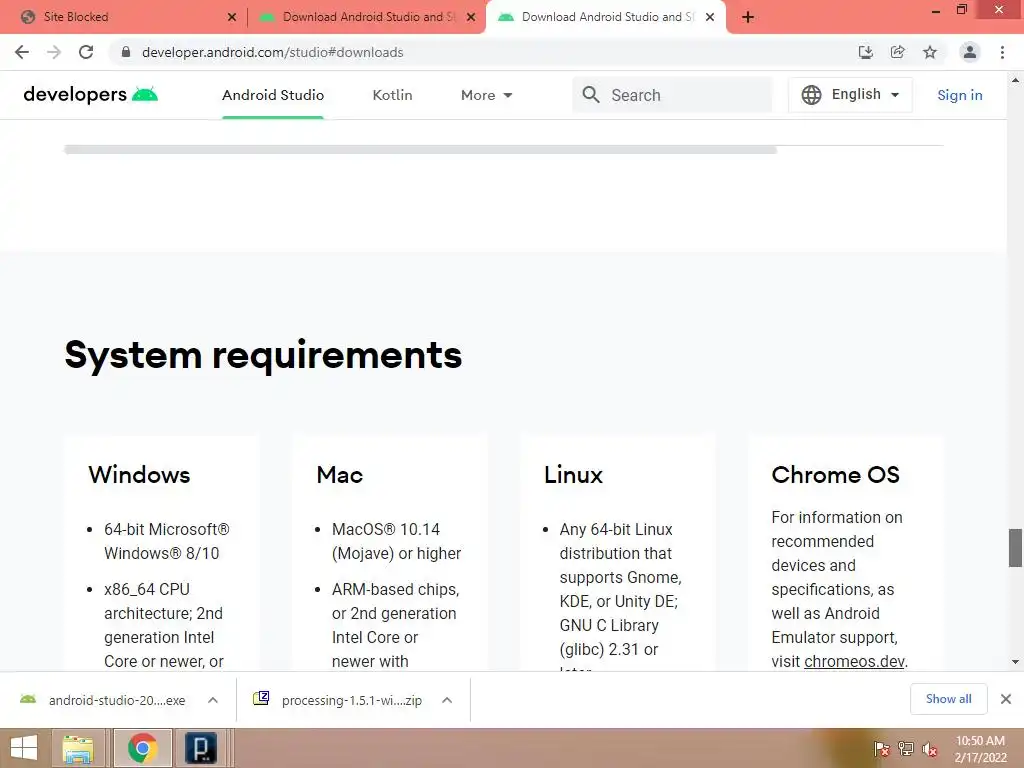The width and height of the screenshot is (1024, 768).
Task: Bookmark page with star icon
Action: (930, 52)
